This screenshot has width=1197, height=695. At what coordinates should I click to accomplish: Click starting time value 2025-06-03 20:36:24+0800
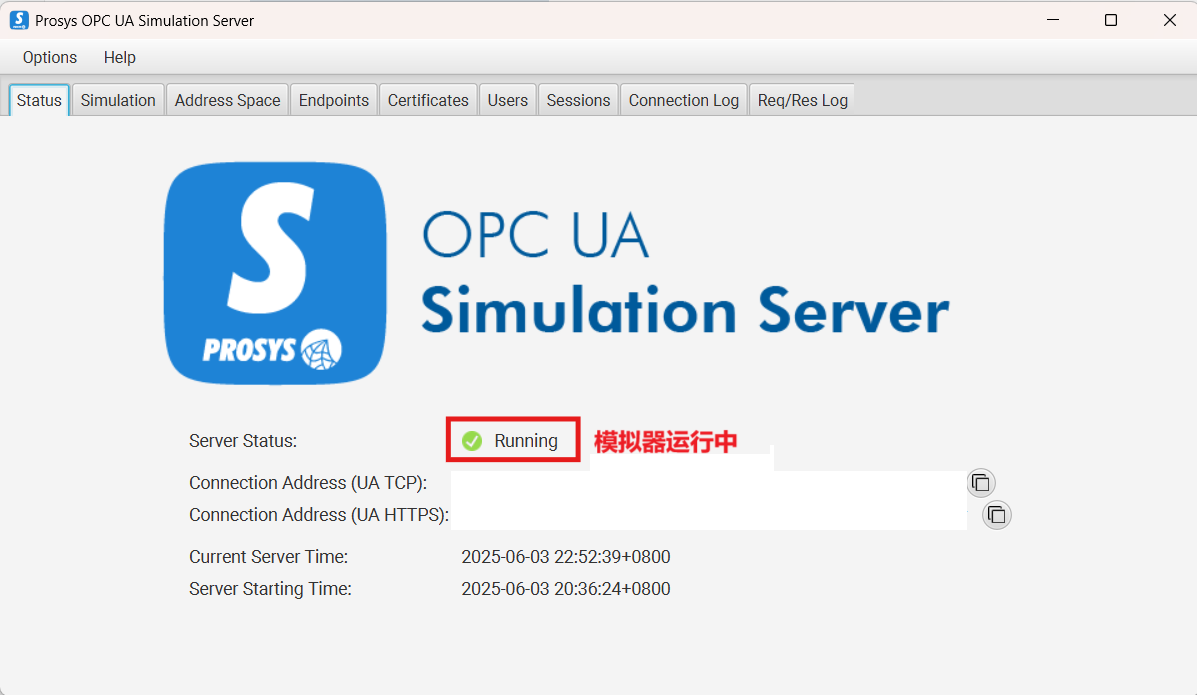click(x=566, y=589)
